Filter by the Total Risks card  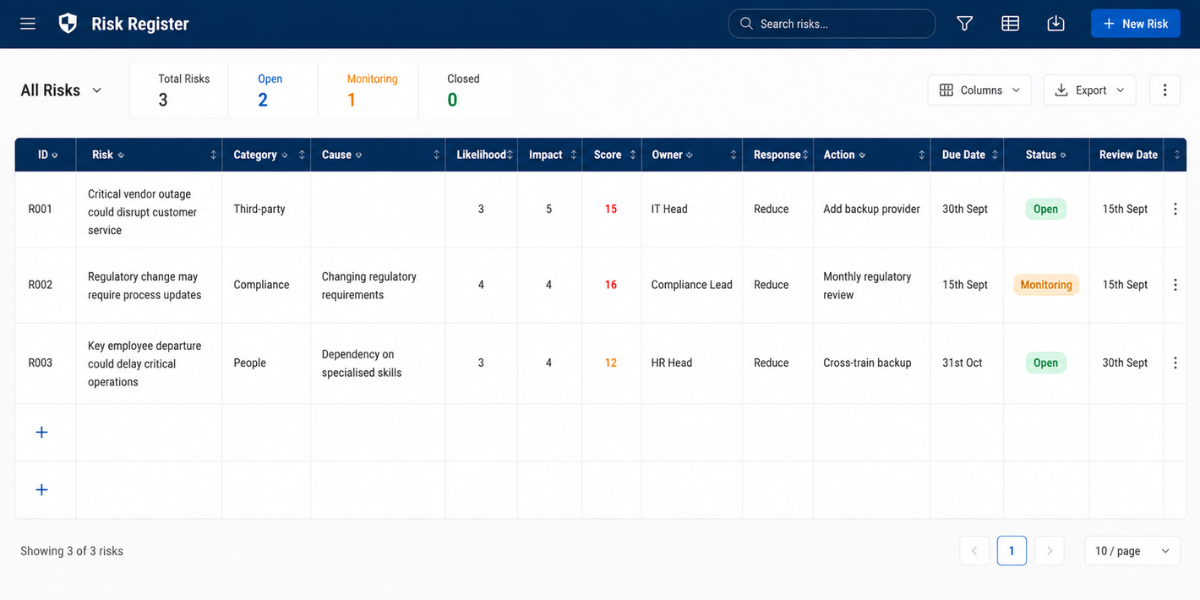[179, 90]
